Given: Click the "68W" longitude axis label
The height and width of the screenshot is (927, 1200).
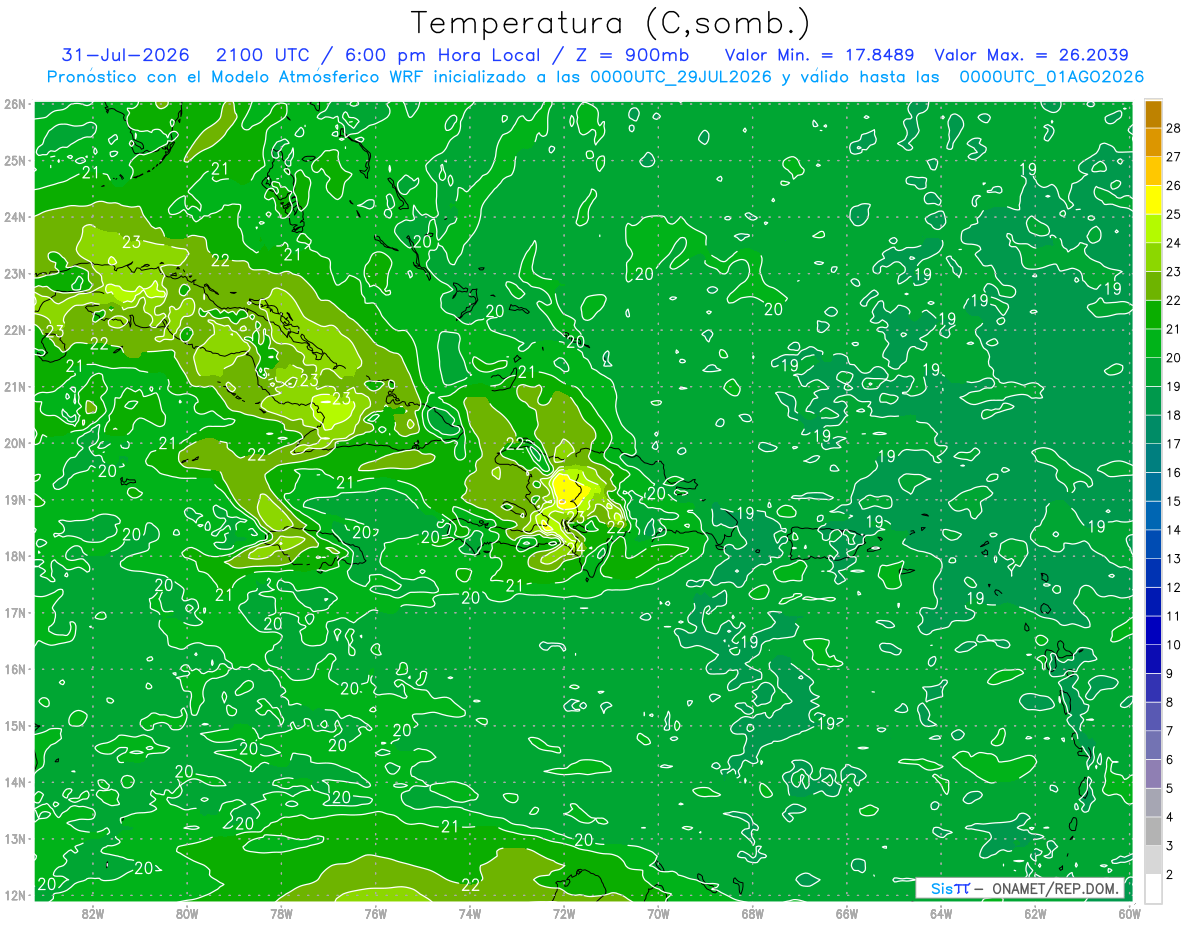Looking at the screenshot, I should [753, 913].
